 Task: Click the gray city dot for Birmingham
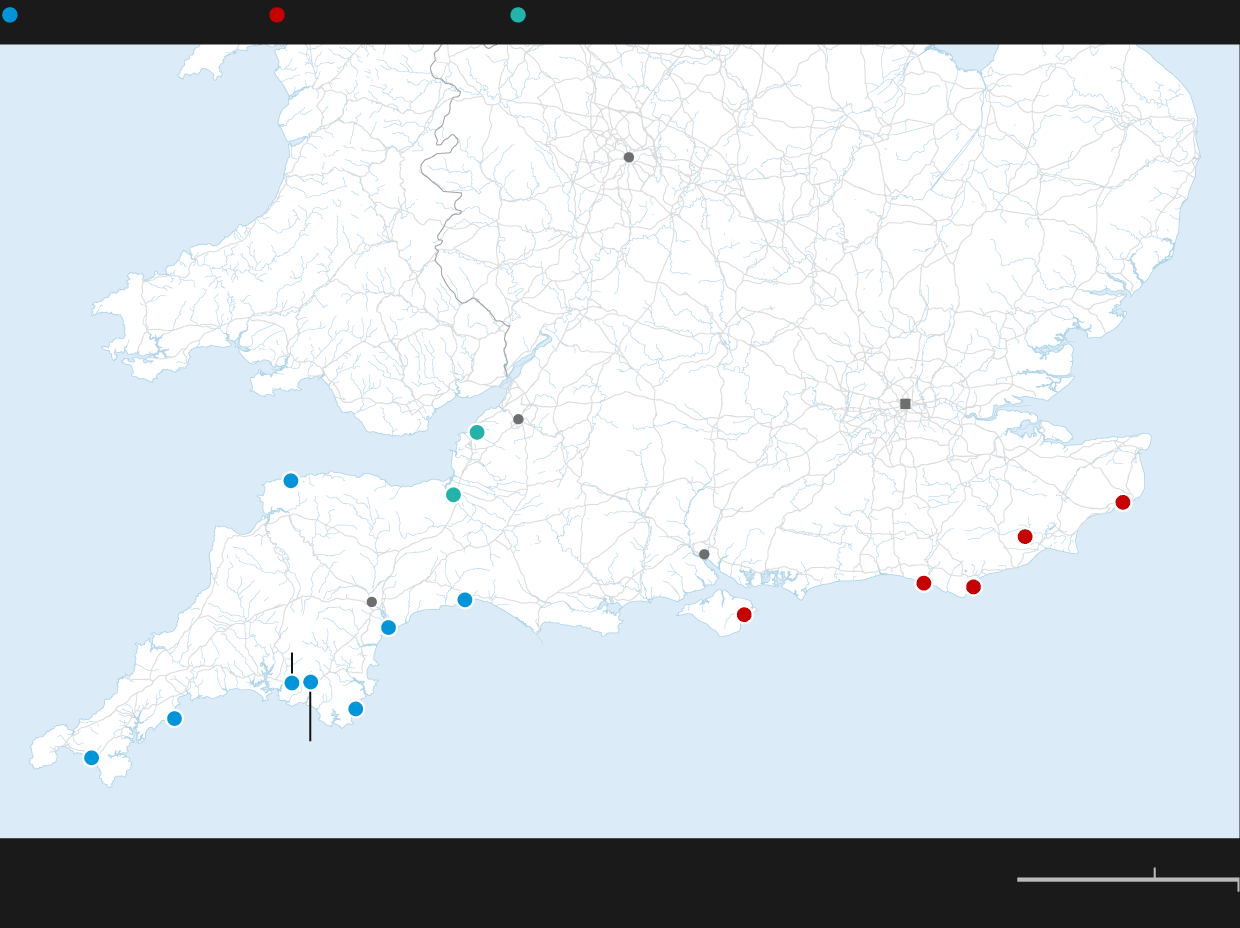629,157
